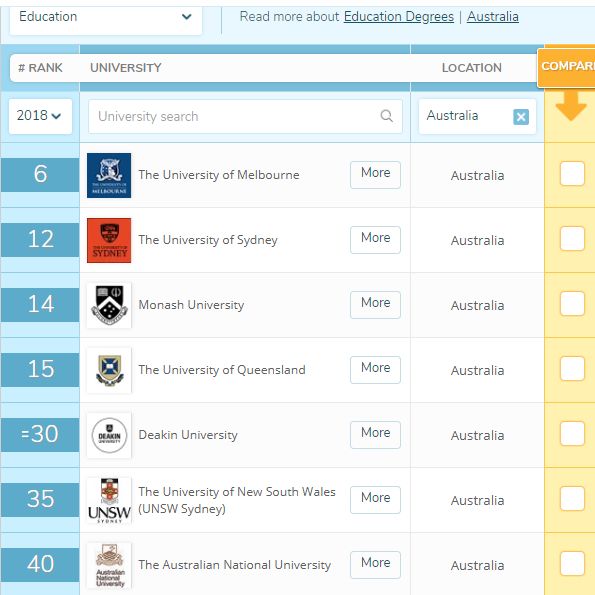Click More for Australian National University
This screenshot has width=595, height=595.
pyautogui.click(x=375, y=565)
